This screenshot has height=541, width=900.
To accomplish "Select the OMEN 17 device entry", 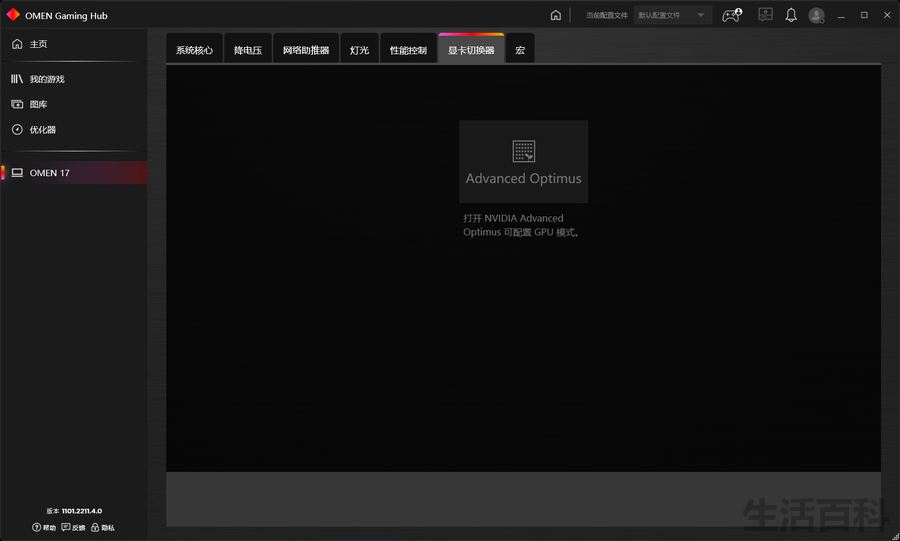I will [x=73, y=173].
